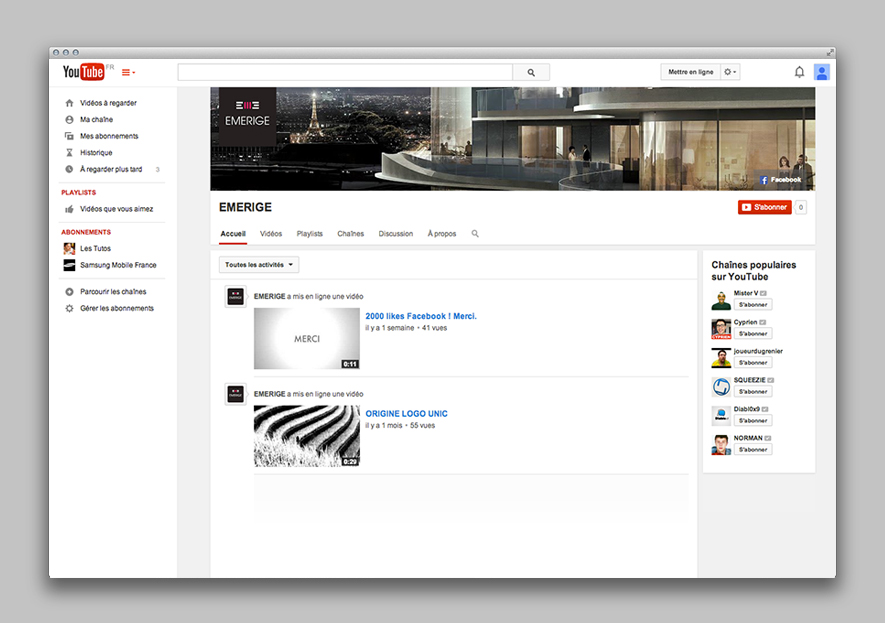Open Historique hourglass icon
The image size is (885, 623).
coord(69,152)
